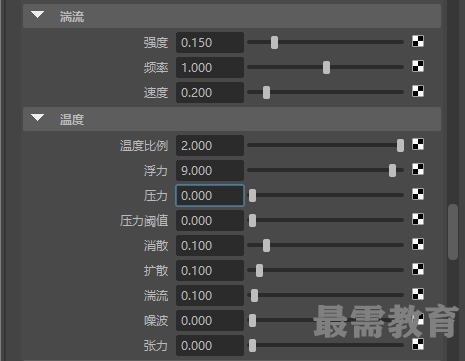Click the texture map icon for 压力
The image size is (465, 361).
coord(418,194)
